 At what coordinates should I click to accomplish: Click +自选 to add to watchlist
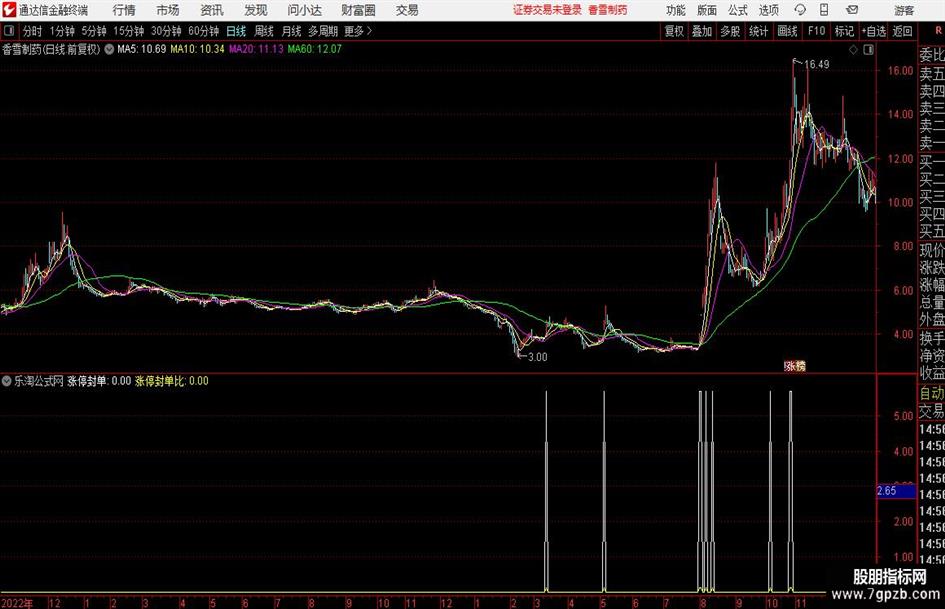pyautogui.click(x=873, y=31)
